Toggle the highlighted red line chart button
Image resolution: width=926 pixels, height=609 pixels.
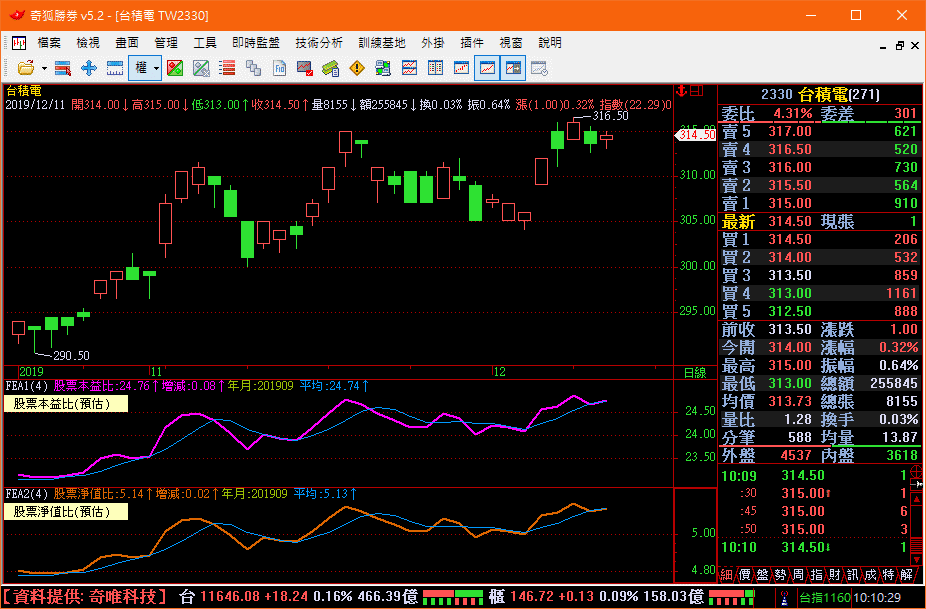click(x=487, y=69)
